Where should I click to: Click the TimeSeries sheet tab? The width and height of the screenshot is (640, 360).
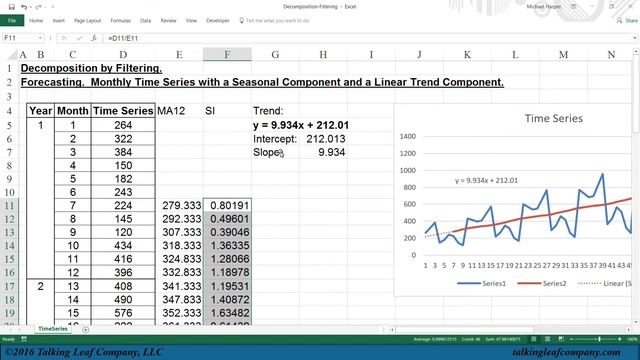[53, 329]
